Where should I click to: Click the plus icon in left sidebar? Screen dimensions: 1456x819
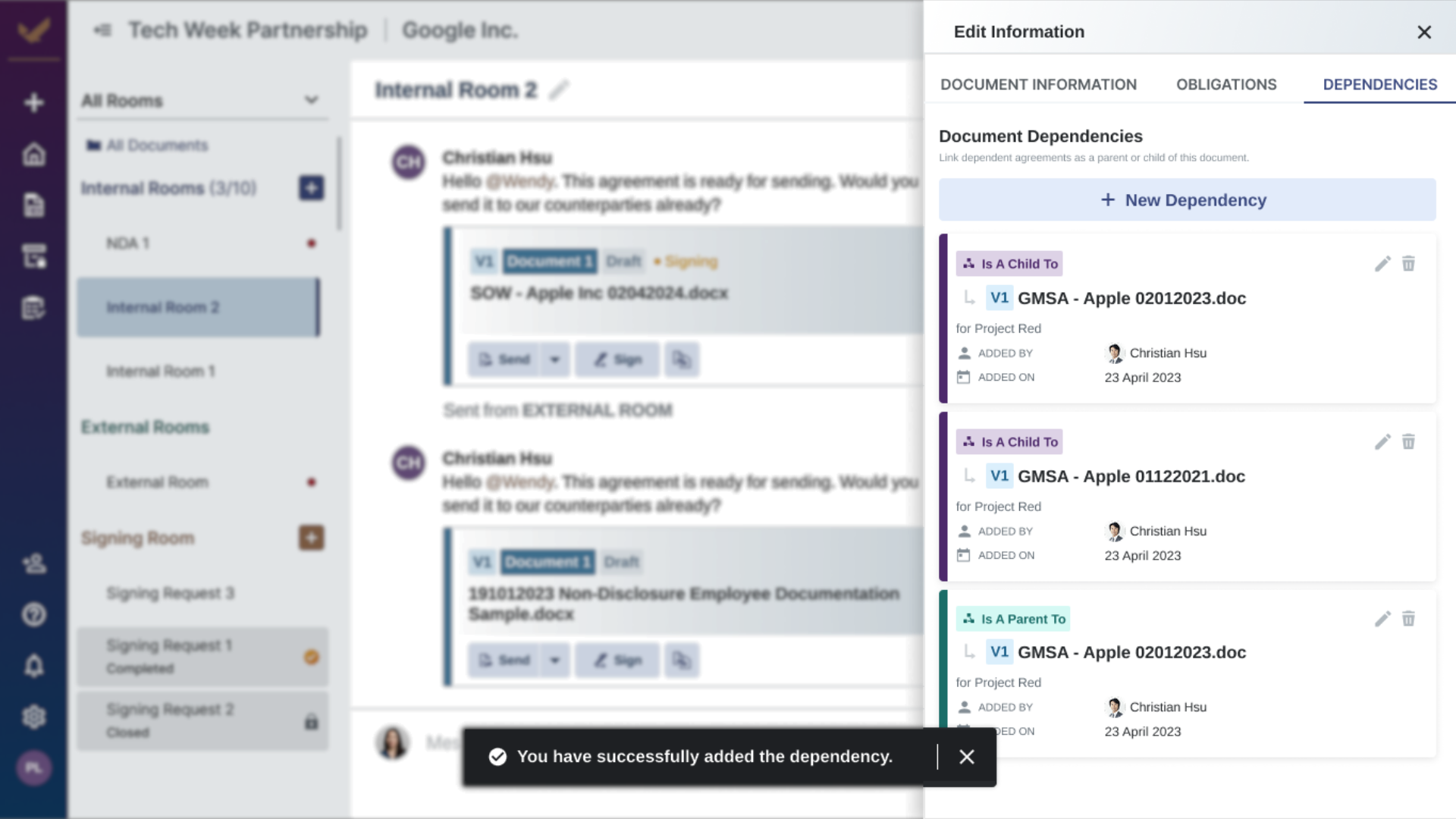tap(33, 102)
